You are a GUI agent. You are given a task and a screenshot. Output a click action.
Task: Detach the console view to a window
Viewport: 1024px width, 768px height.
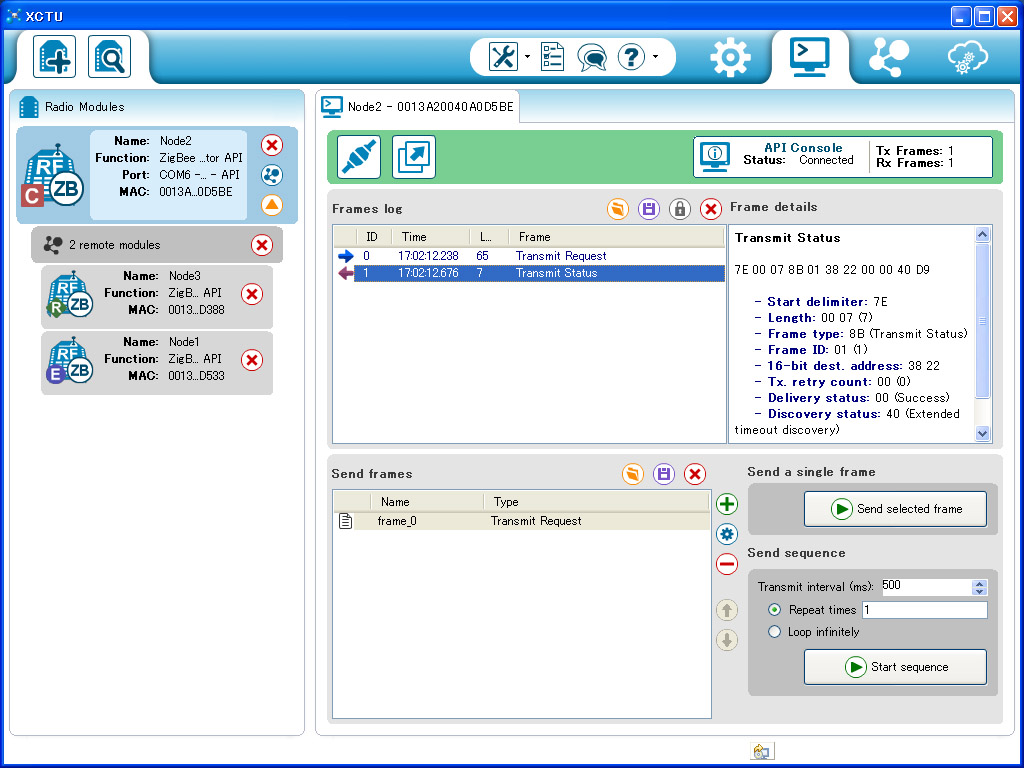coord(413,157)
